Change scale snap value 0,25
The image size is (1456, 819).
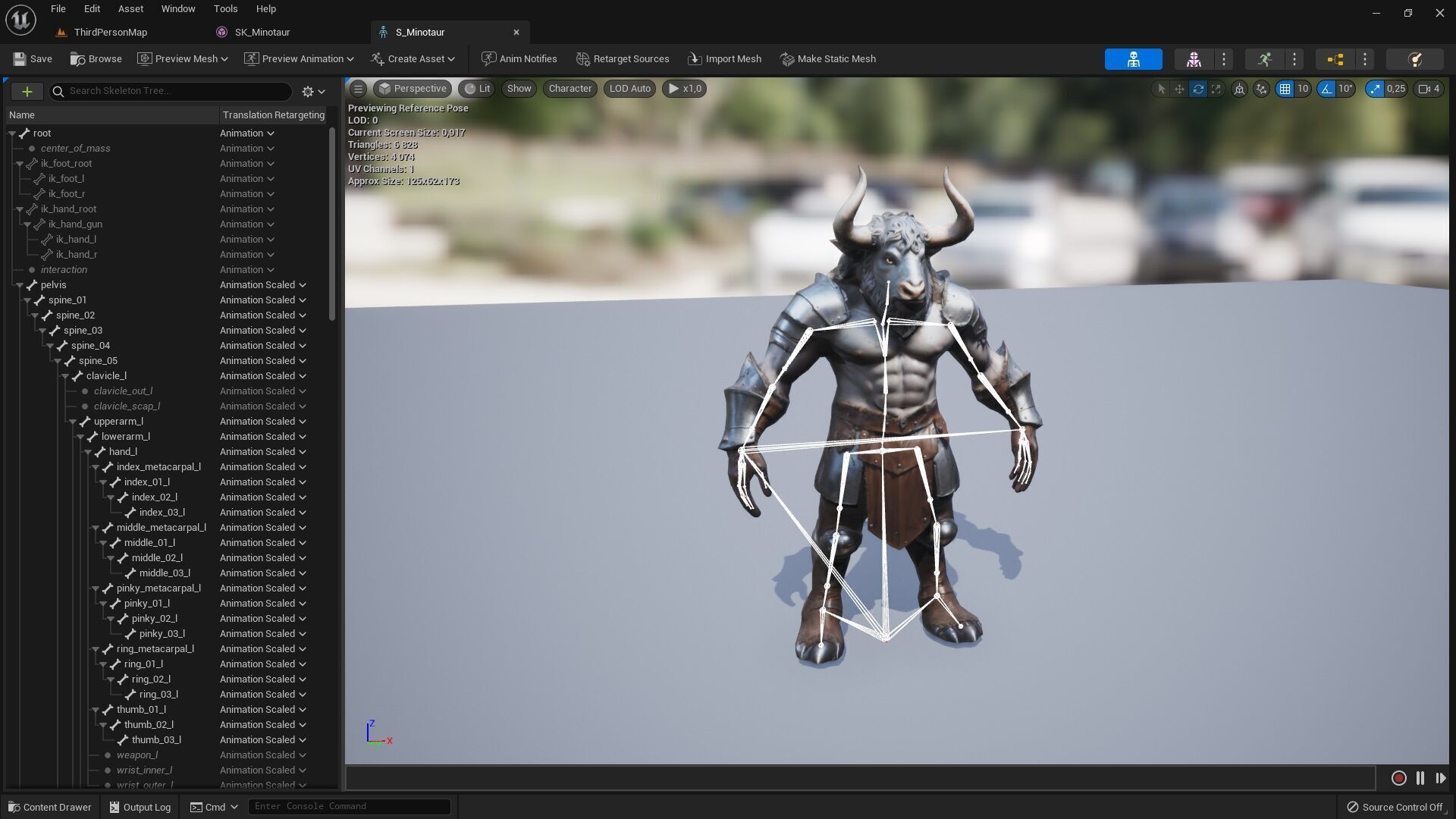click(1396, 89)
